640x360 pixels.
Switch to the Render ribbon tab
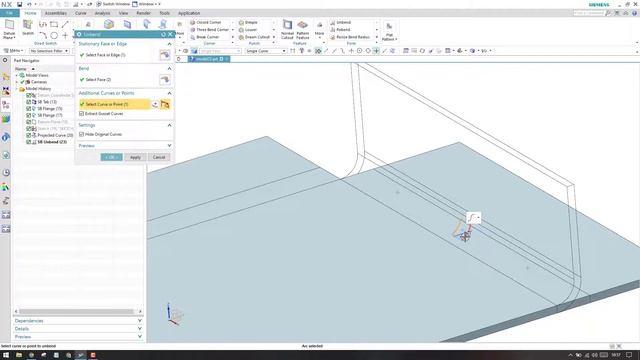pyautogui.click(x=143, y=13)
